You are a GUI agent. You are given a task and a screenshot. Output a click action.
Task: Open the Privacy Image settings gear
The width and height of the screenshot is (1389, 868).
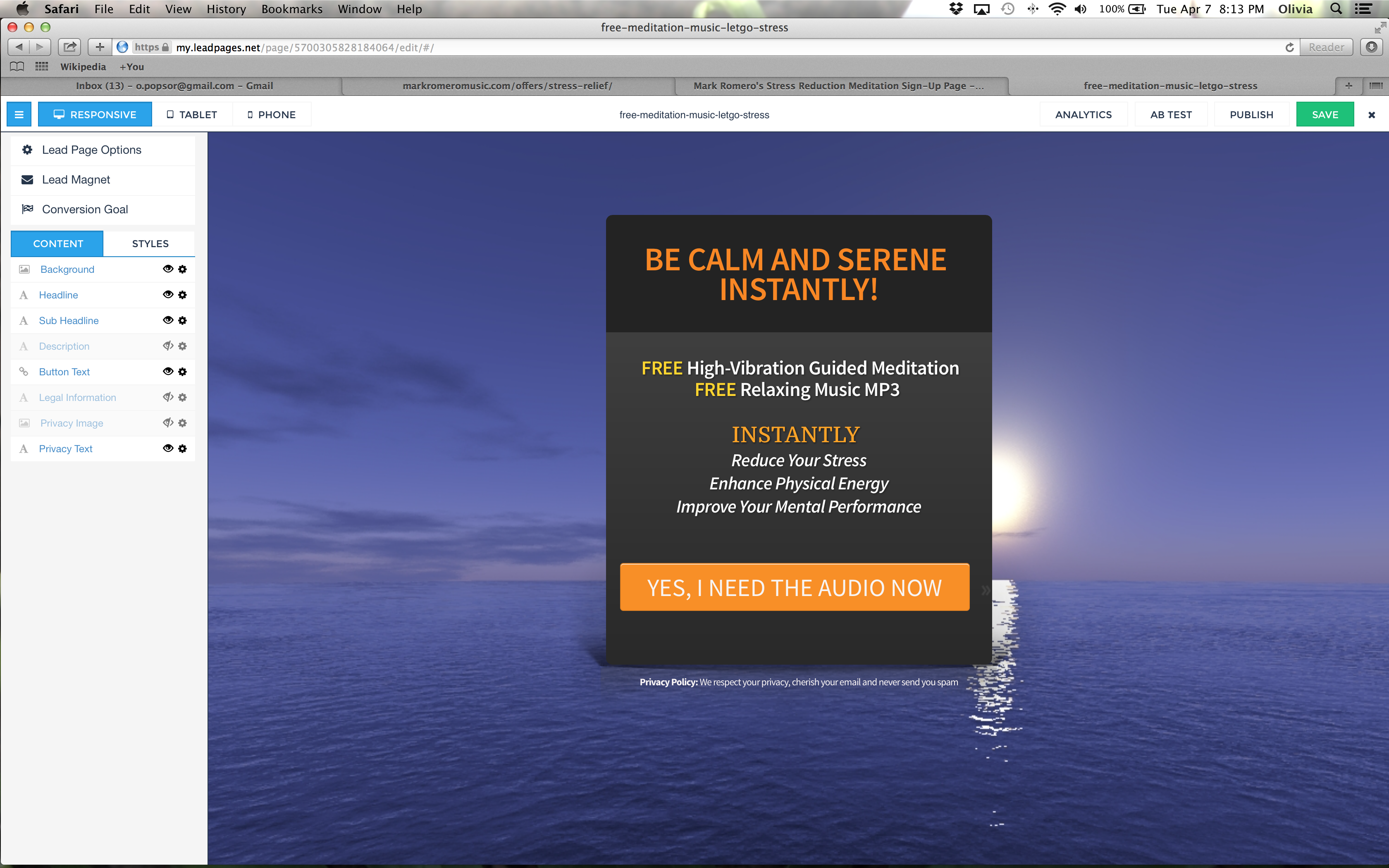[183, 422]
